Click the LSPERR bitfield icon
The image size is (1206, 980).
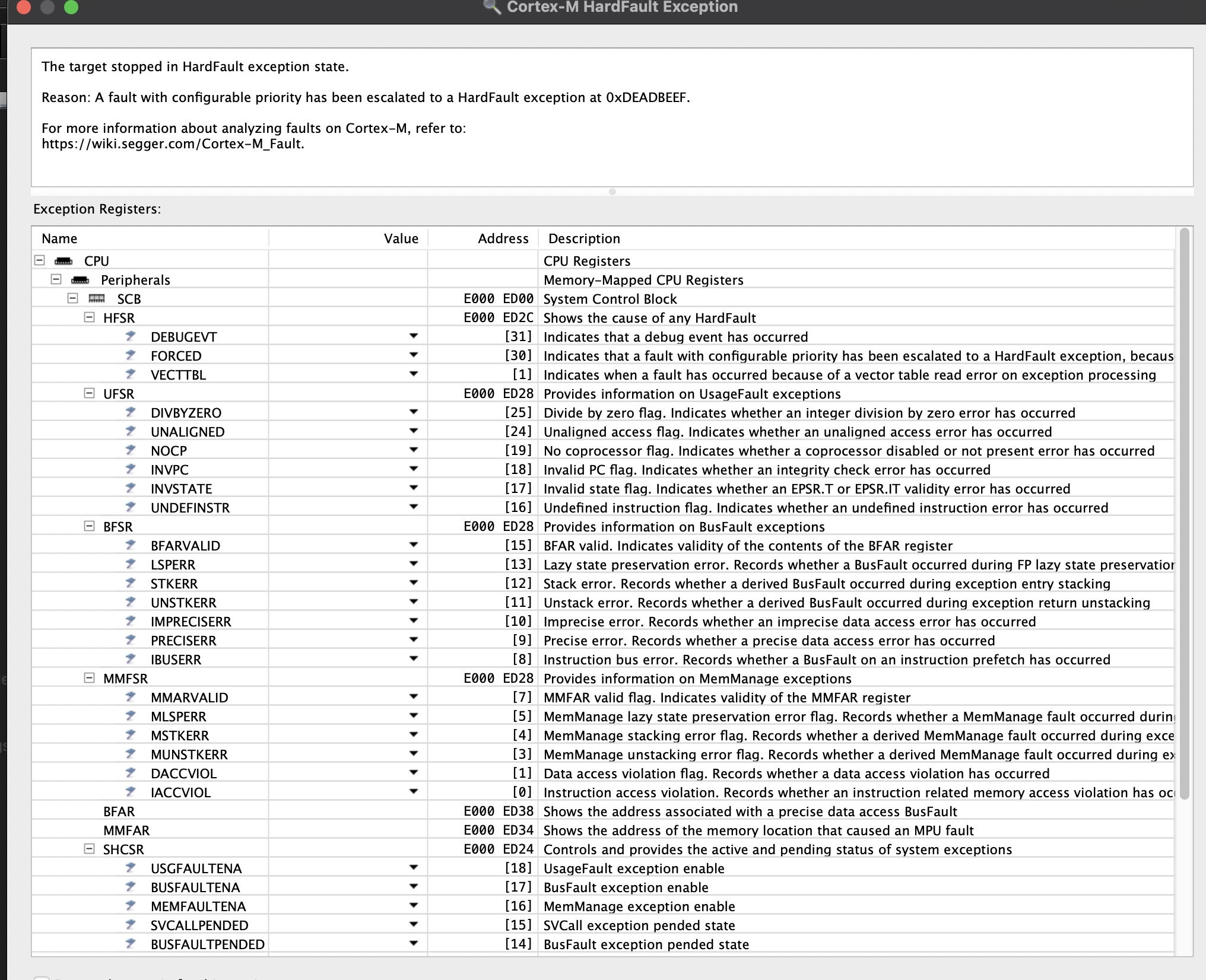coord(131,564)
